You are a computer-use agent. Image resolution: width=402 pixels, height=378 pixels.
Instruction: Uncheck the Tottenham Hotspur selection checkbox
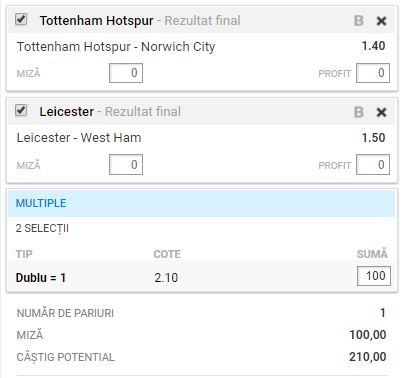pos(21,19)
